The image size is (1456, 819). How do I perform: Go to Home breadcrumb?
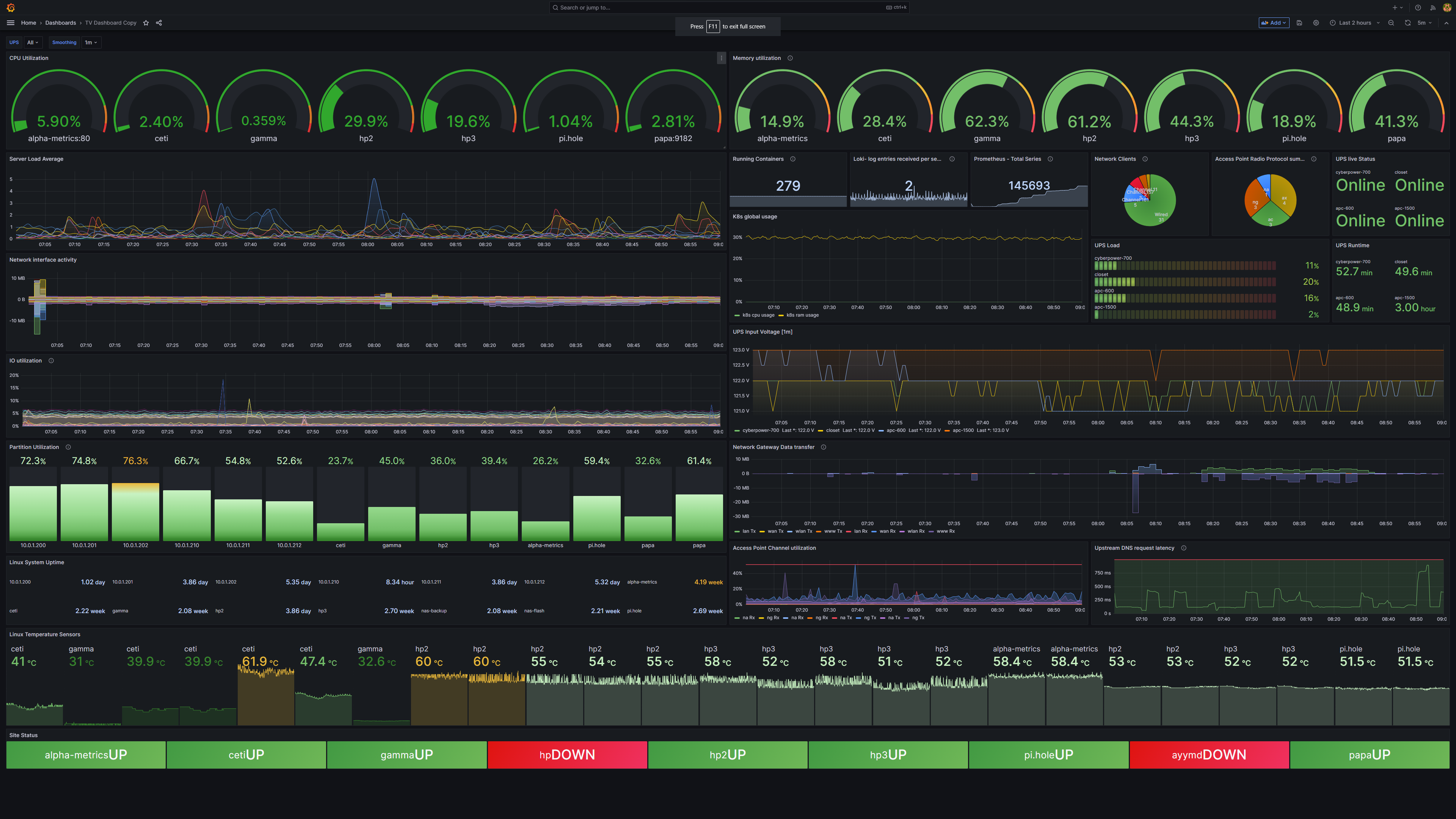pyautogui.click(x=28, y=23)
